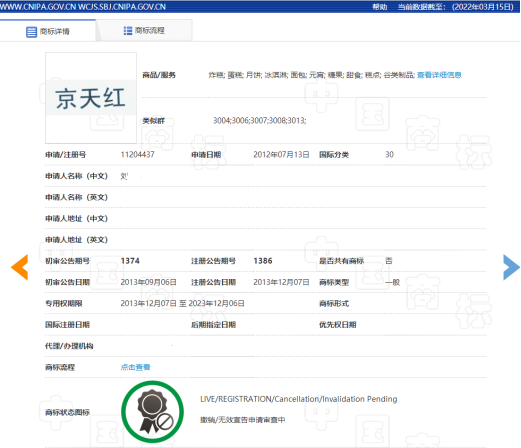
Task: Open the 商标详情 tab
Action: 48,31
